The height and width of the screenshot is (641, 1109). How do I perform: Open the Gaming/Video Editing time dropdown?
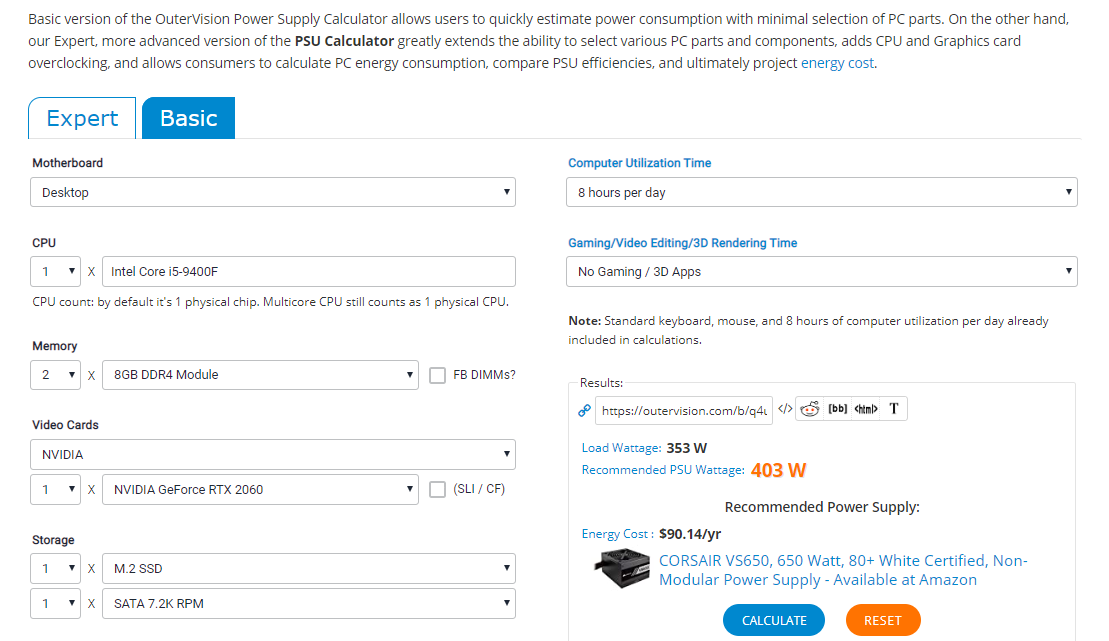pyautogui.click(x=822, y=271)
